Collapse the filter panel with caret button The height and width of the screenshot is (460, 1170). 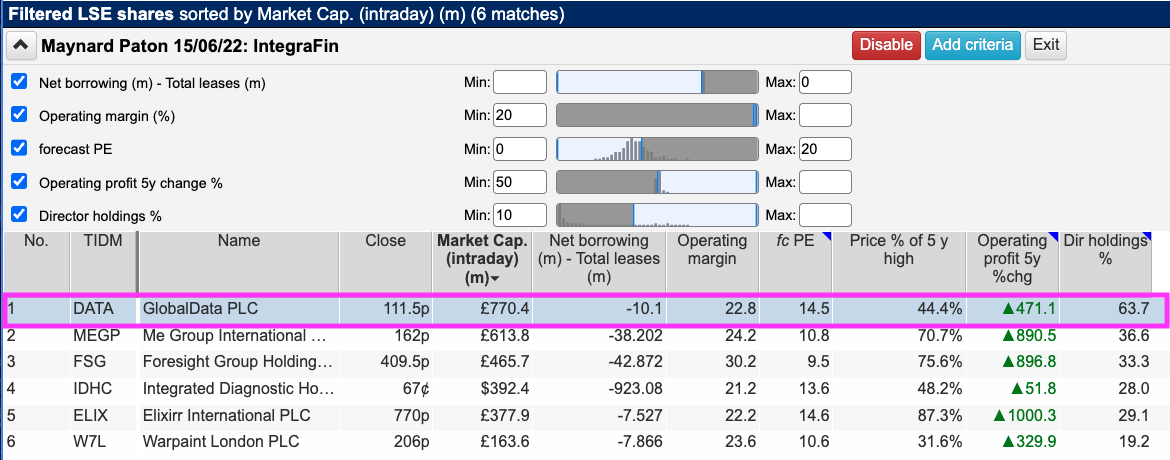[x=21, y=46]
